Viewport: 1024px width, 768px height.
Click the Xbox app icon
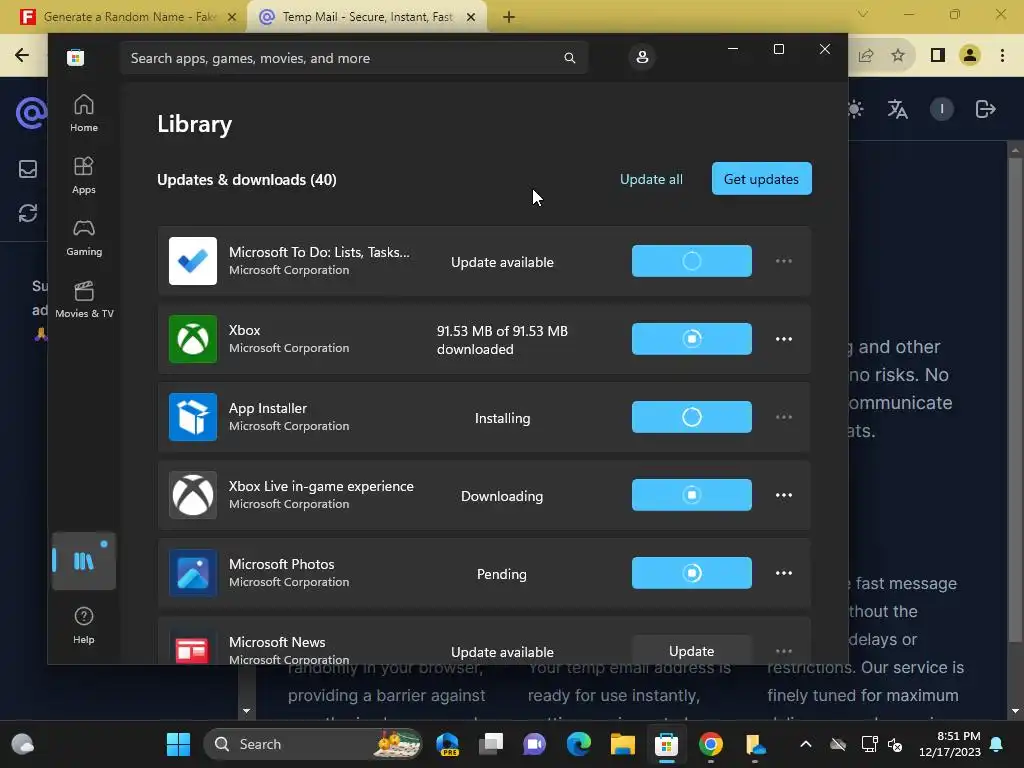[x=193, y=339]
